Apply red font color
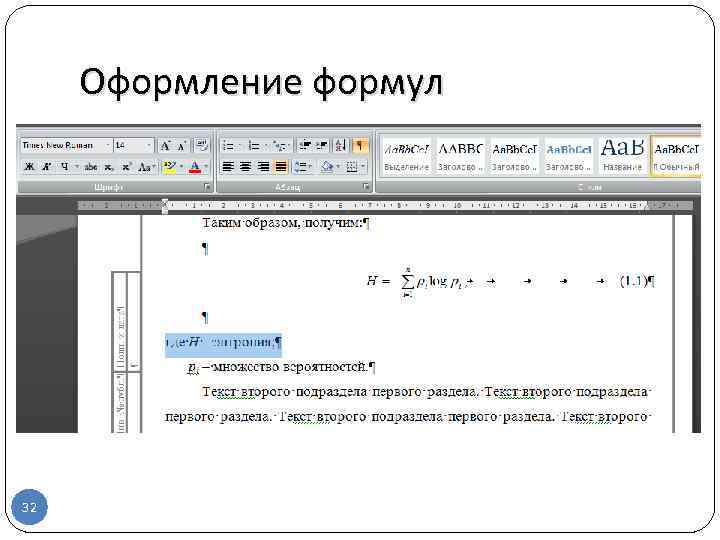The width and height of the screenshot is (720, 540). tap(195, 167)
